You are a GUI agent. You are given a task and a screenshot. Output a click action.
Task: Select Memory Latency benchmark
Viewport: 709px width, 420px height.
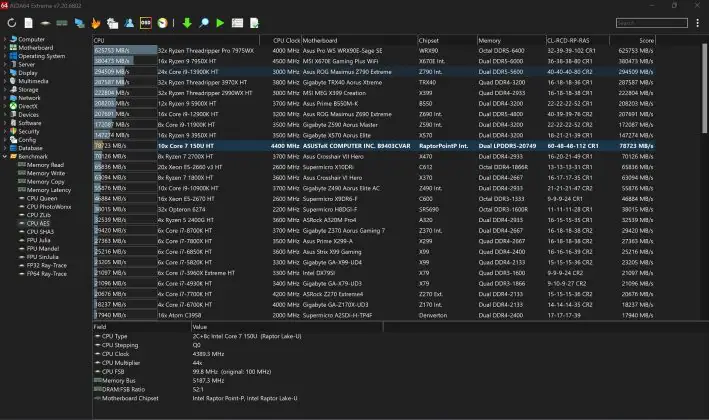[x=49, y=190]
